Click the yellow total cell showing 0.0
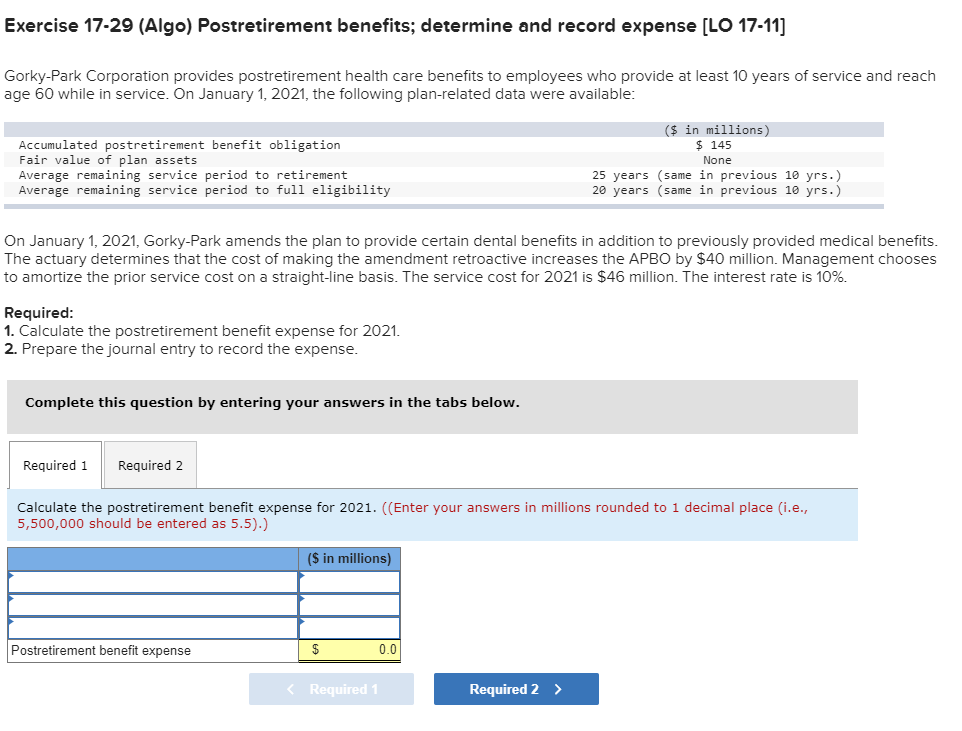This screenshot has height=731, width=962. (350, 650)
